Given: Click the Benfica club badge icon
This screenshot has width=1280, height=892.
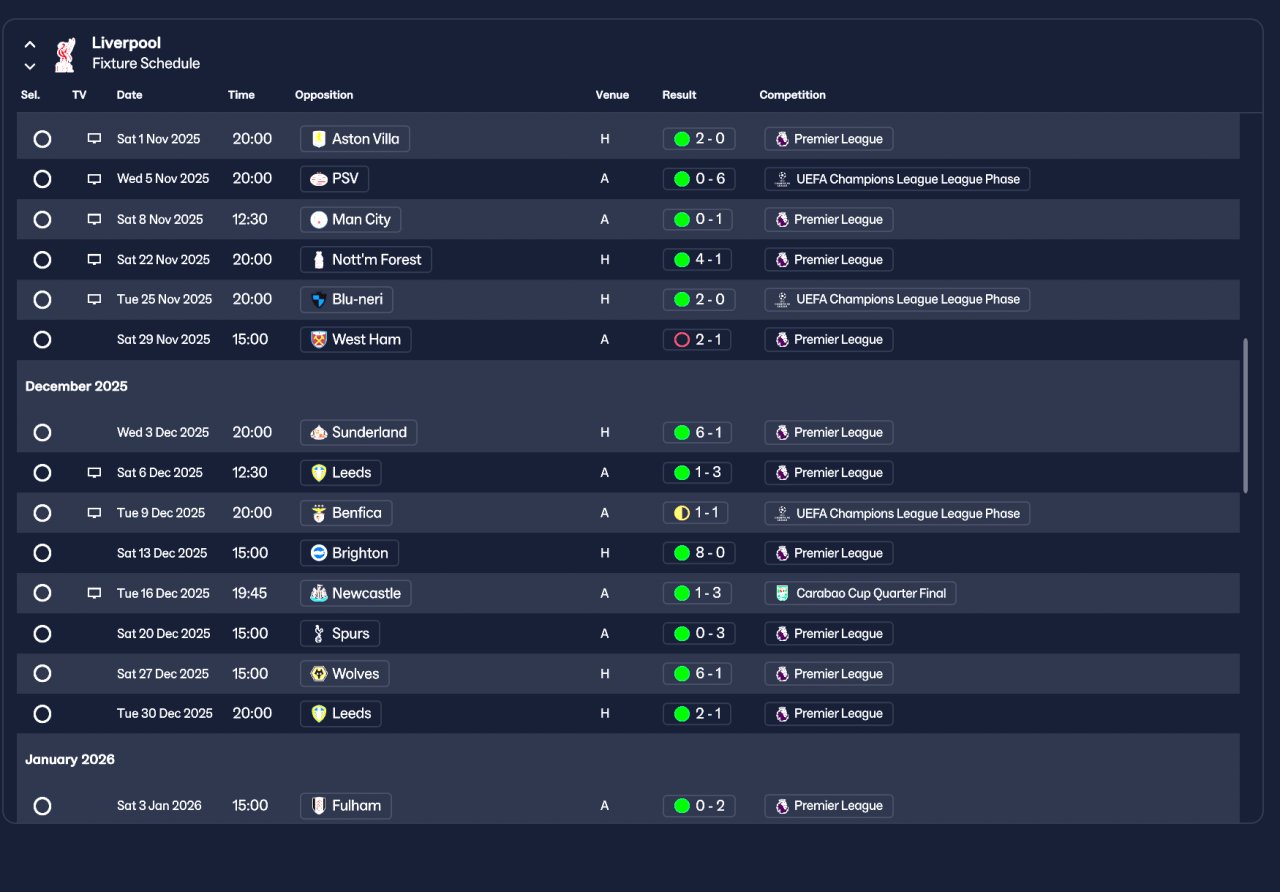Looking at the screenshot, I should tap(319, 513).
